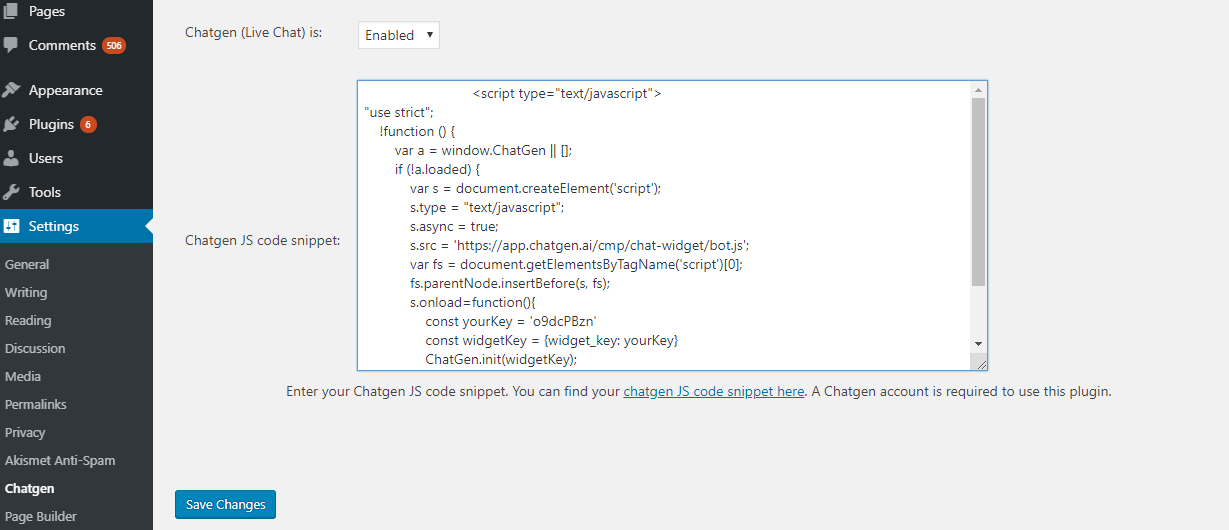Click the Settings sliders icon

tap(11, 226)
